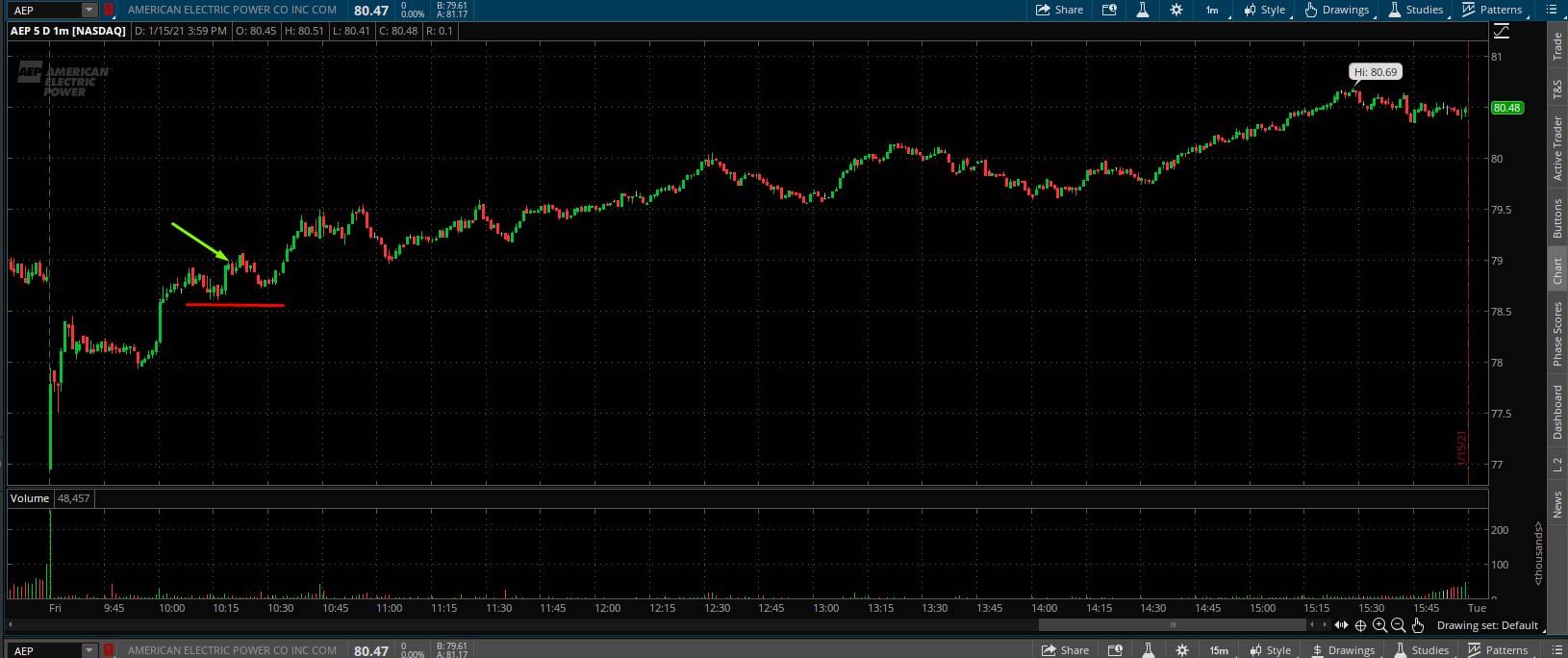Click the flask icon beside top Share
Screen dimensions: 1568x658
coord(1142,10)
